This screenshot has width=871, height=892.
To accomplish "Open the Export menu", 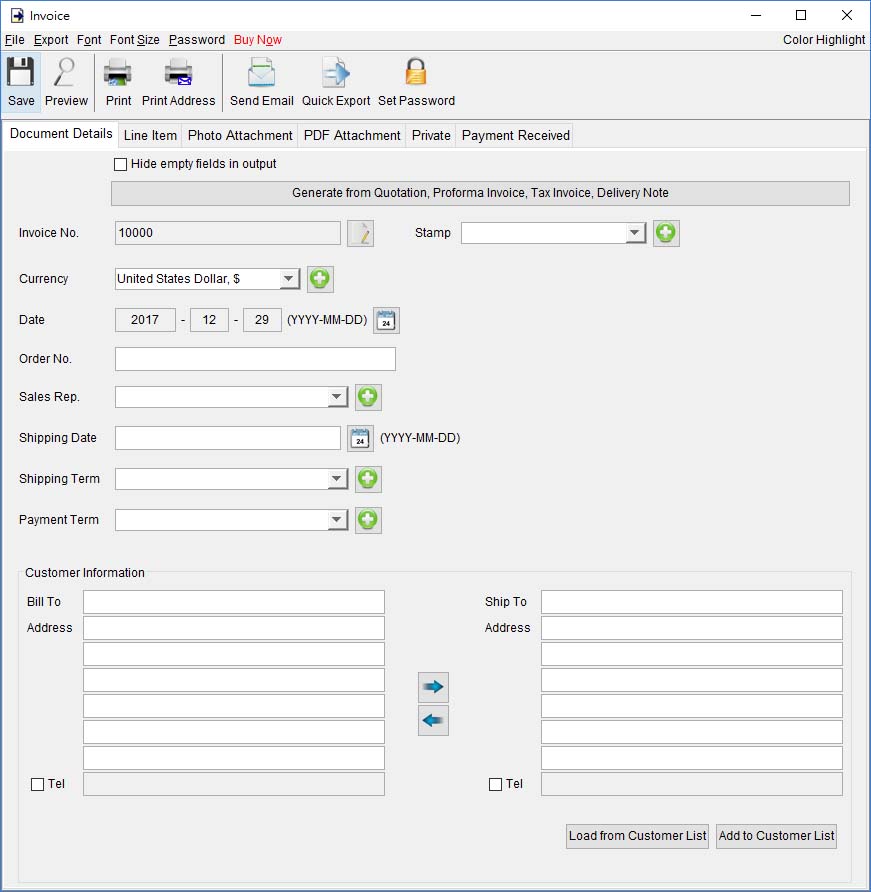I will 51,40.
